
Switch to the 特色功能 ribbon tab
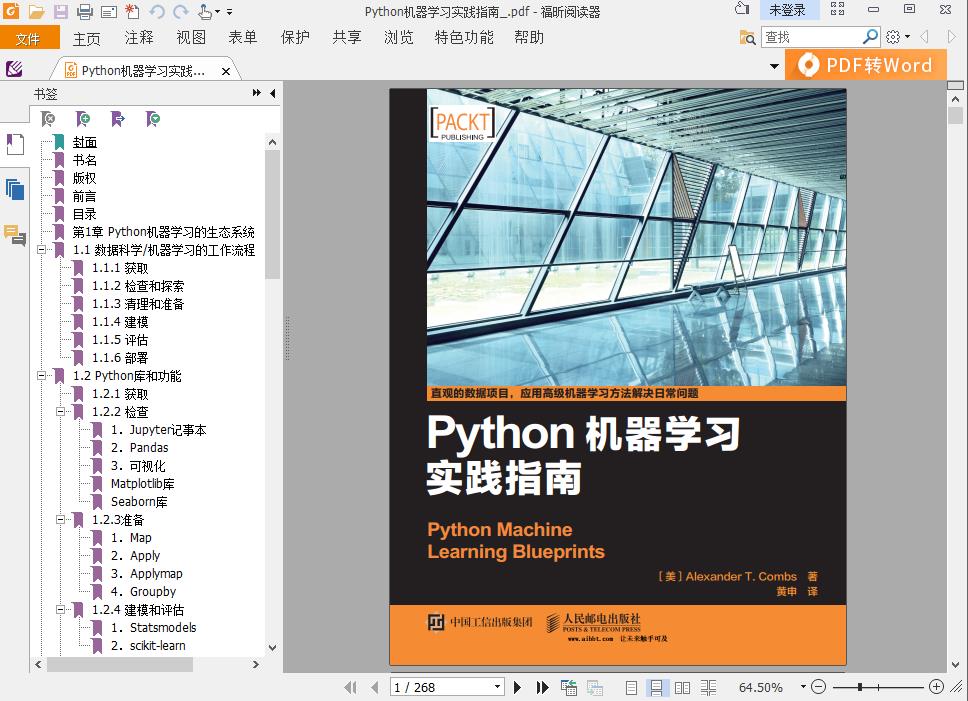click(464, 38)
